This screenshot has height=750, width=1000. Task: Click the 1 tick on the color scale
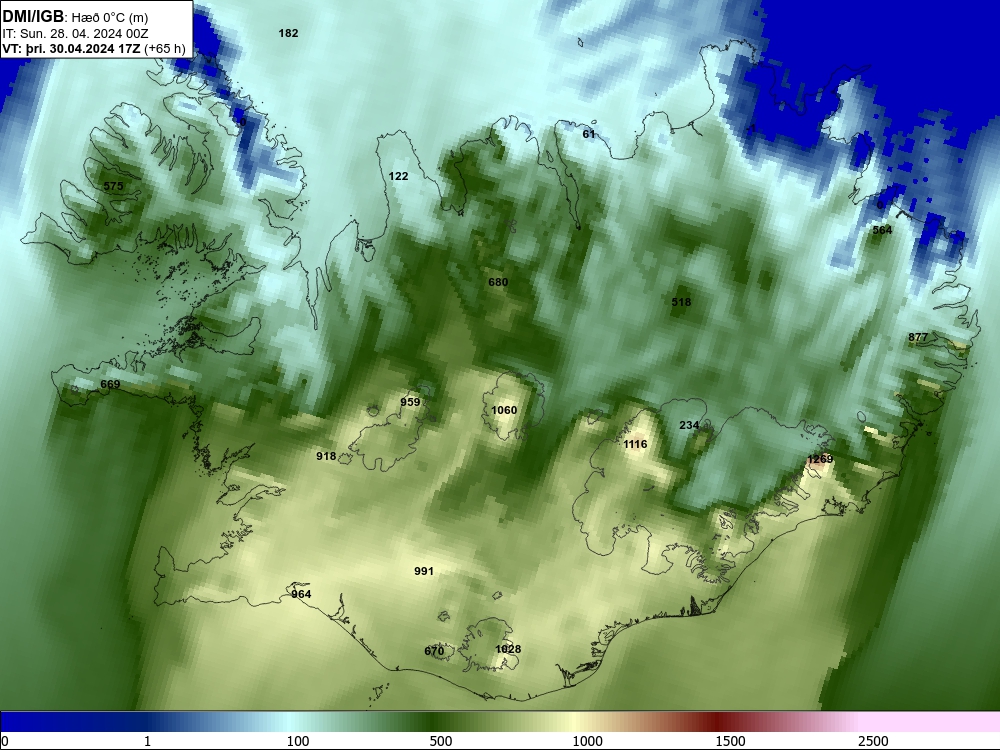point(148,741)
